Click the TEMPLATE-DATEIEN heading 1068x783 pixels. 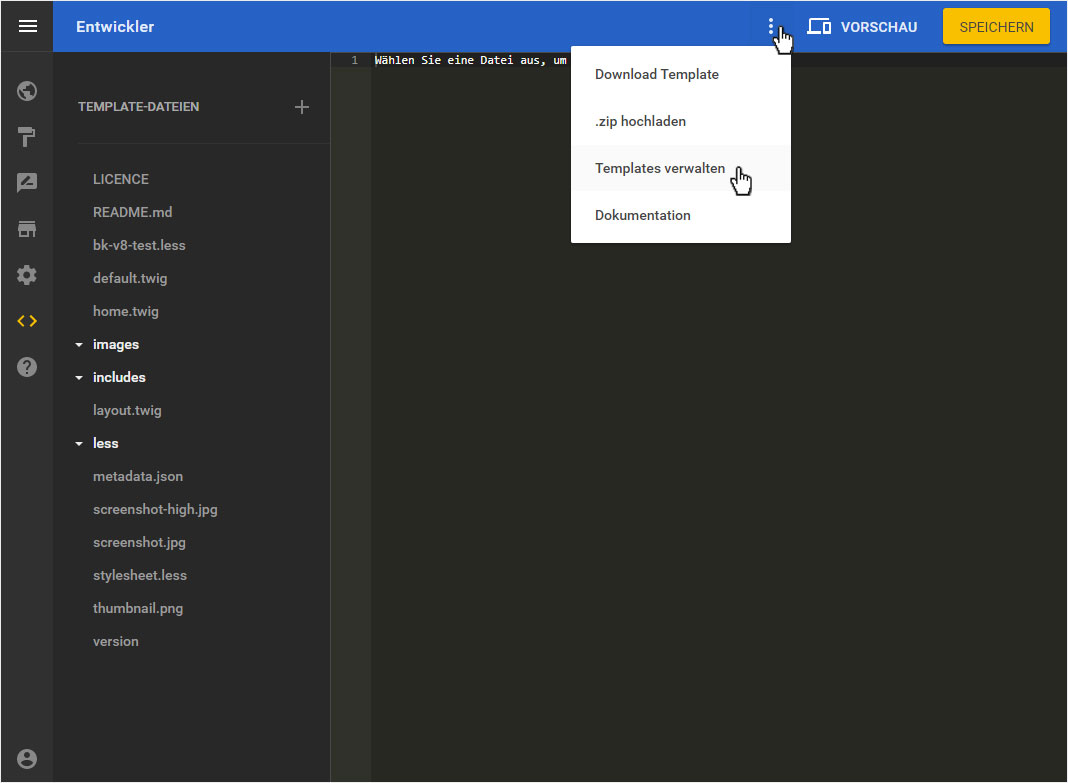tap(138, 107)
